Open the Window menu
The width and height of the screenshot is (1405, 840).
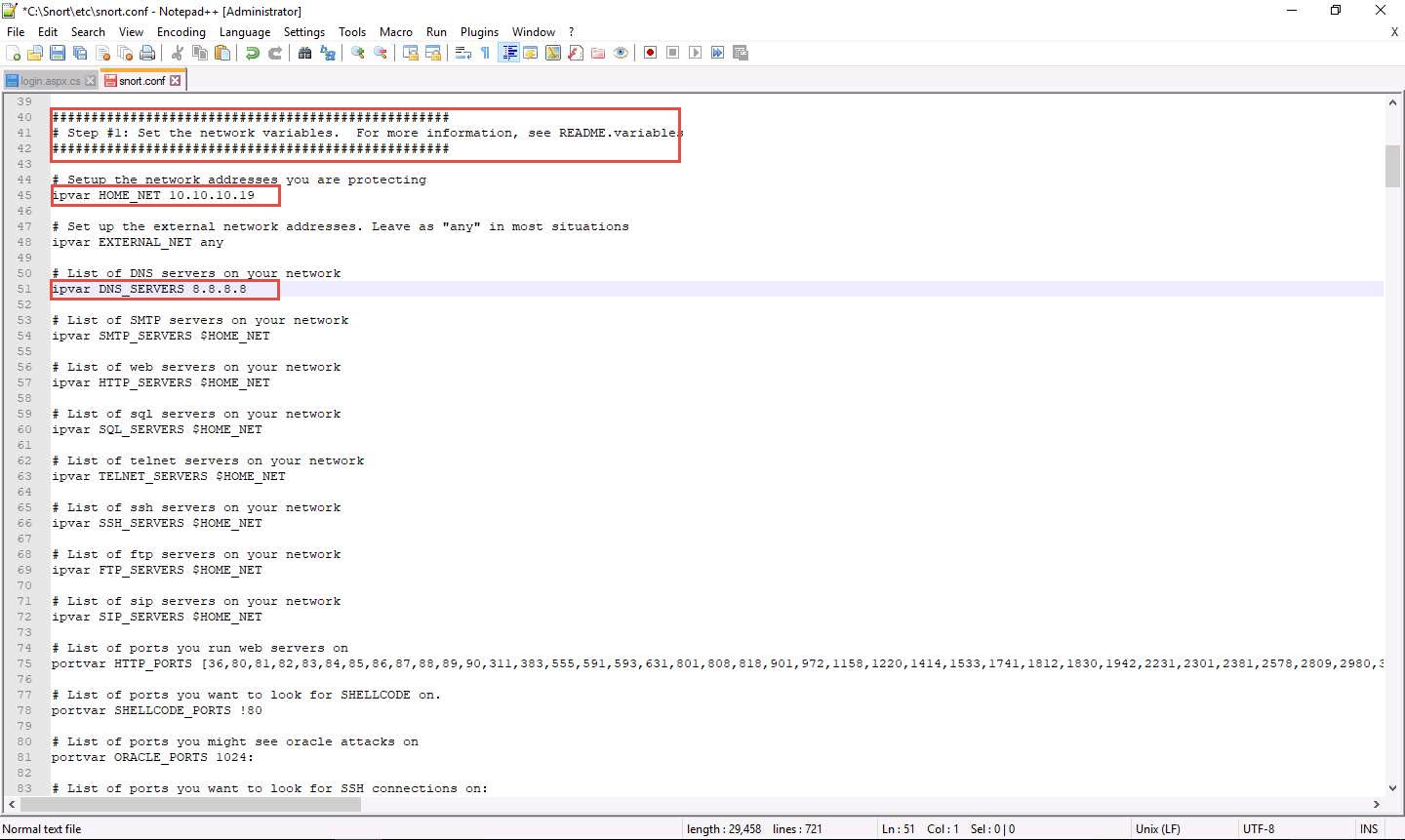tap(534, 31)
